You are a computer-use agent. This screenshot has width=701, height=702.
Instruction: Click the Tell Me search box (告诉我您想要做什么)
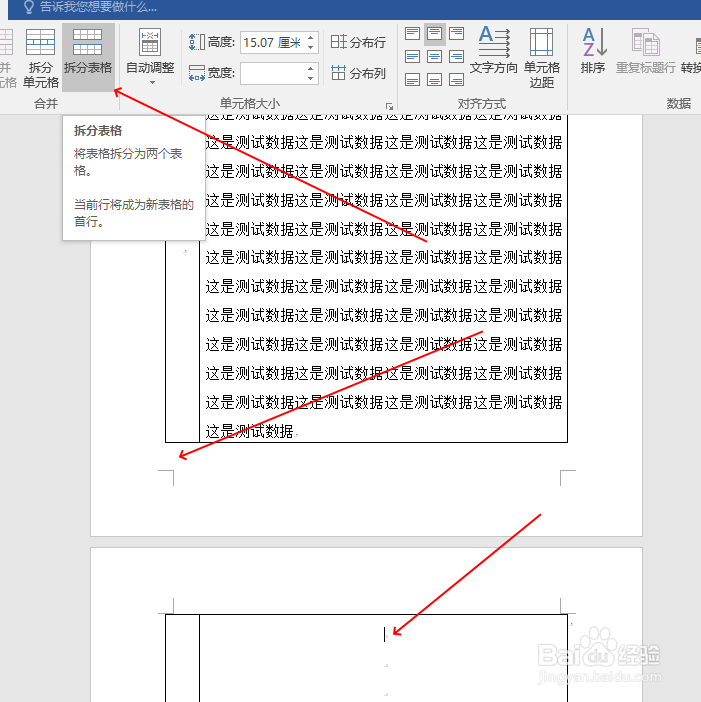click(98, 7)
